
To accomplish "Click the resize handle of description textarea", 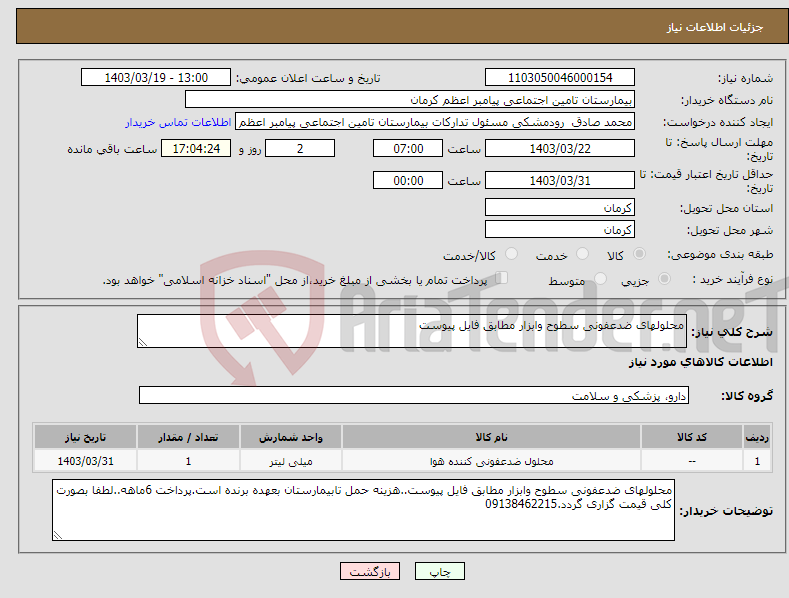I will [x=143, y=342].
